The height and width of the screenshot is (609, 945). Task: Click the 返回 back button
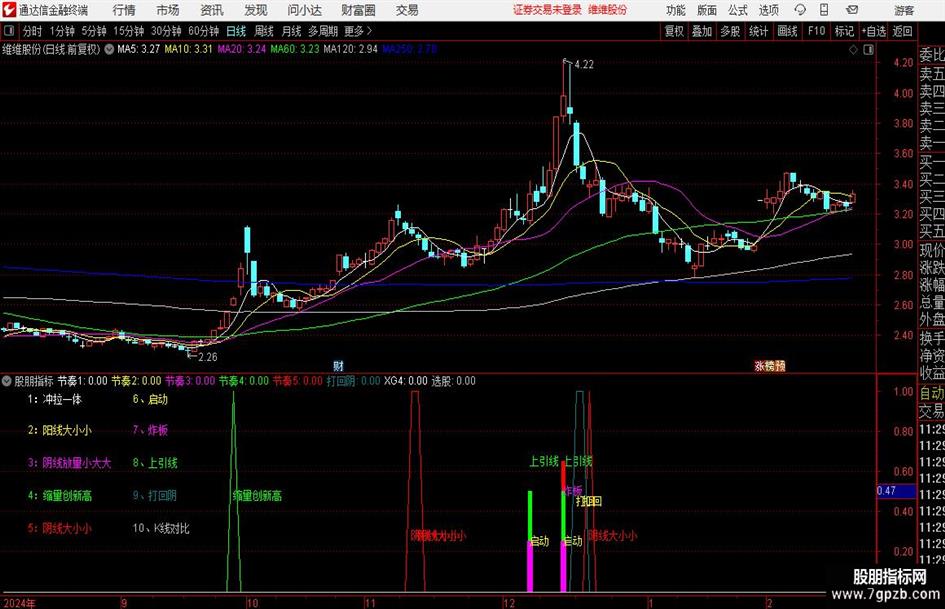(903, 31)
